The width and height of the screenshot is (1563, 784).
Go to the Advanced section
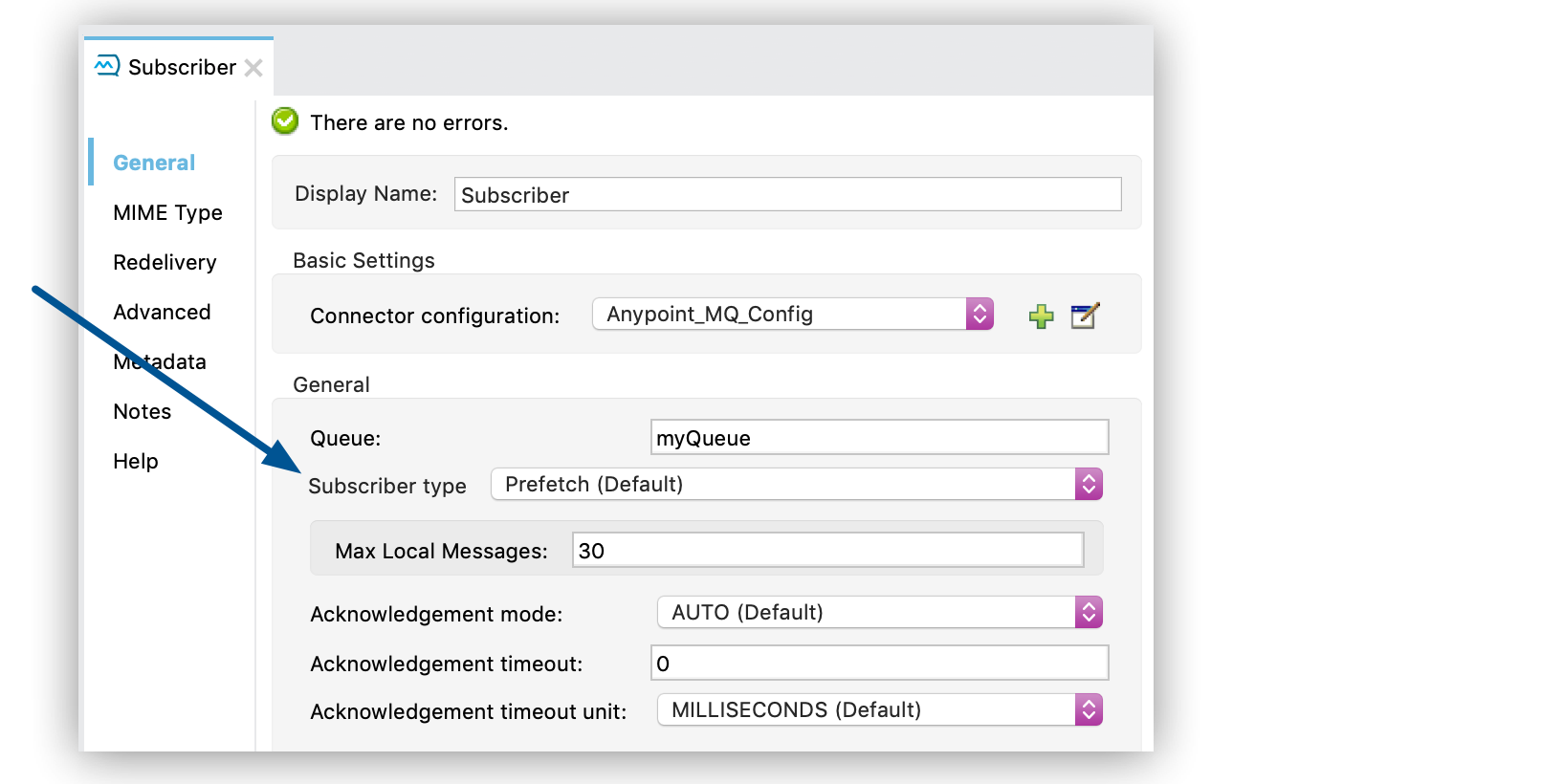162,312
